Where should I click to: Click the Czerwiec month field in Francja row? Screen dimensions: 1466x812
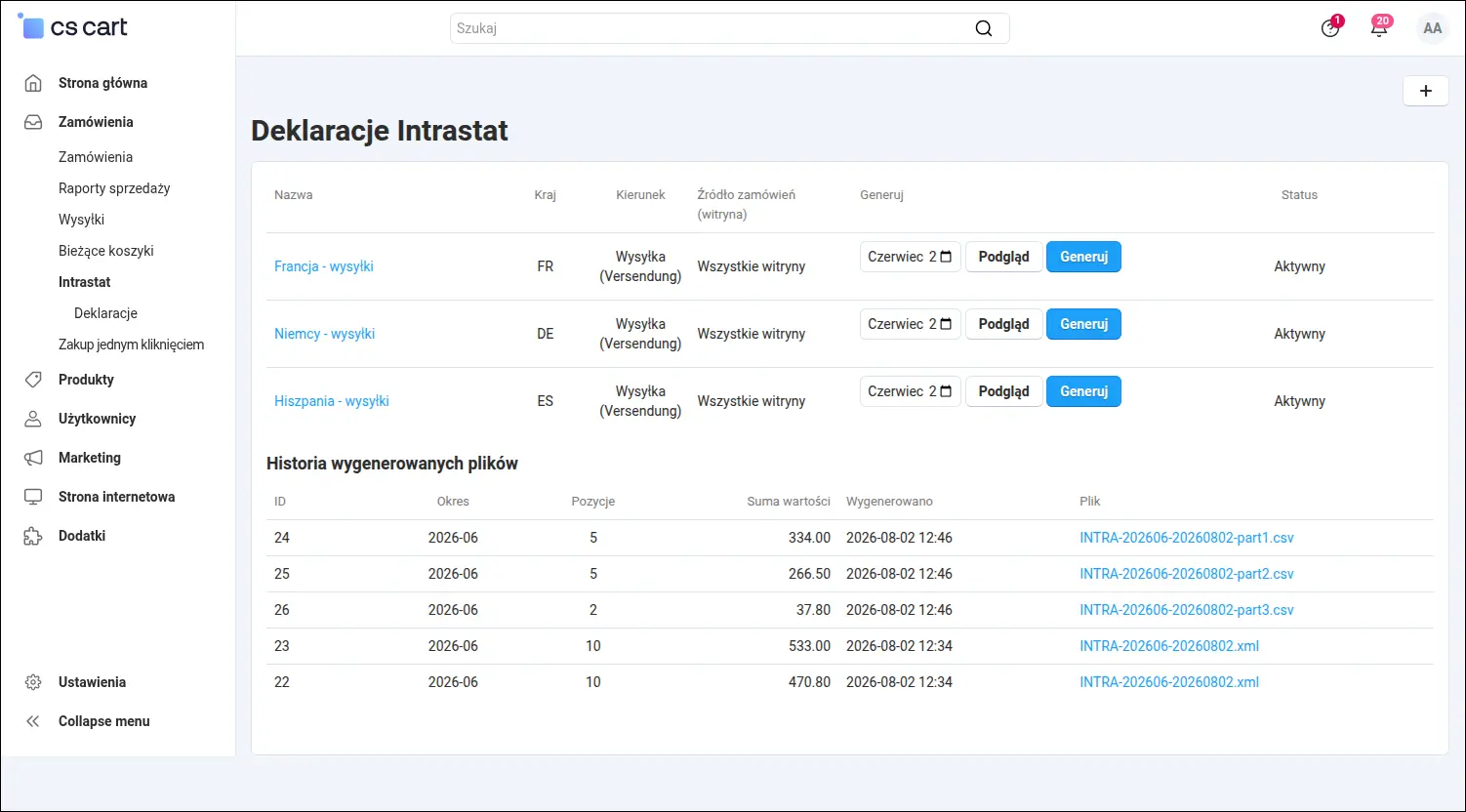click(x=911, y=257)
